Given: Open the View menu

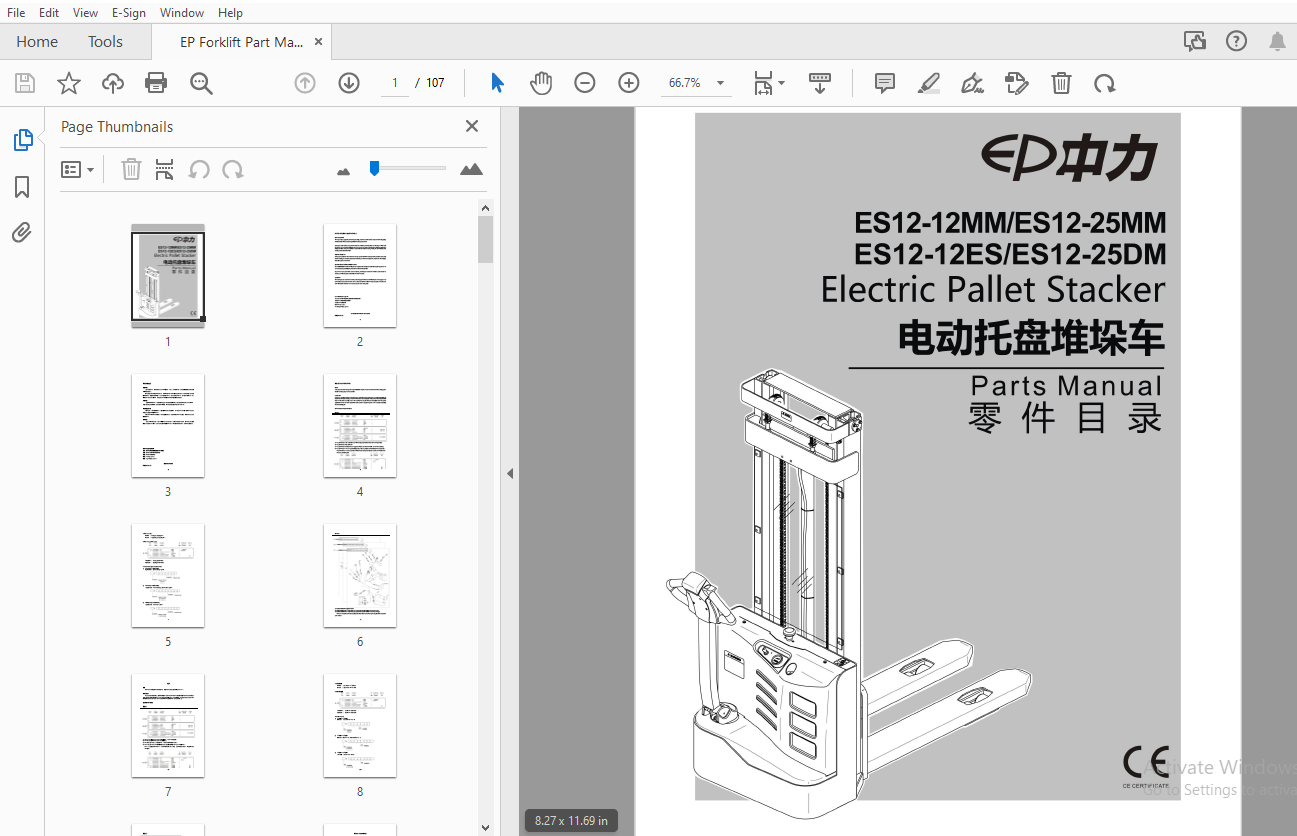Looking at the screenshot, I should (86, 13).
